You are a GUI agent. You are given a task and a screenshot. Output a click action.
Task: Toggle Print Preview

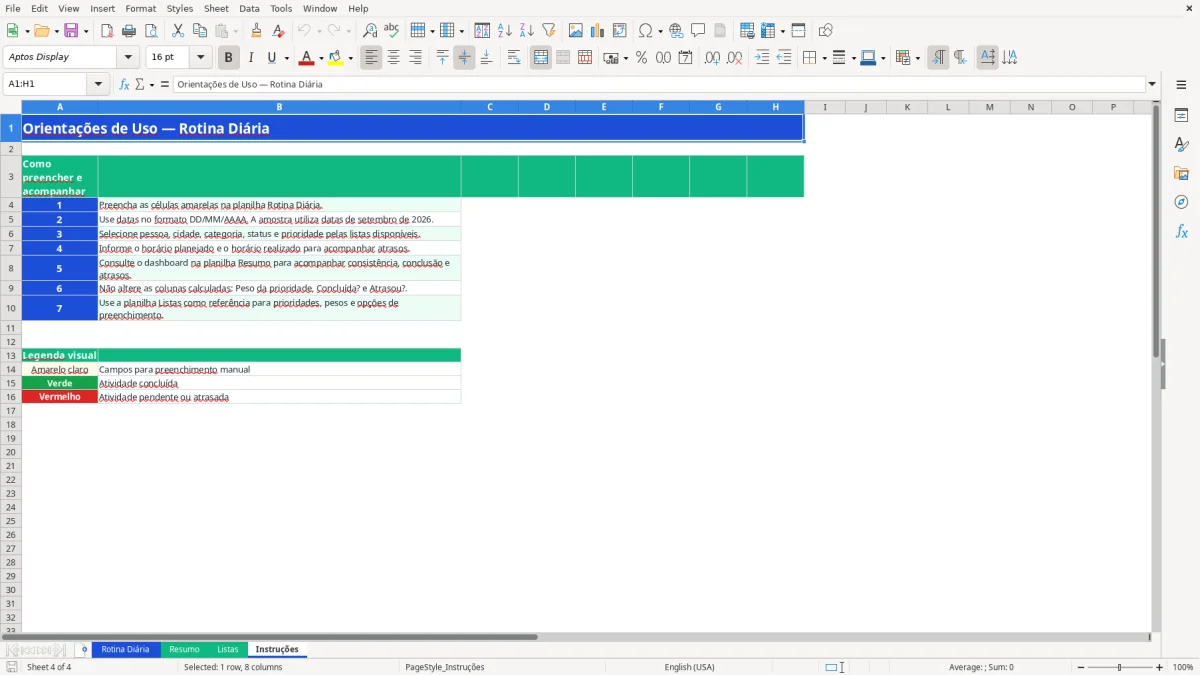point(151,31)
